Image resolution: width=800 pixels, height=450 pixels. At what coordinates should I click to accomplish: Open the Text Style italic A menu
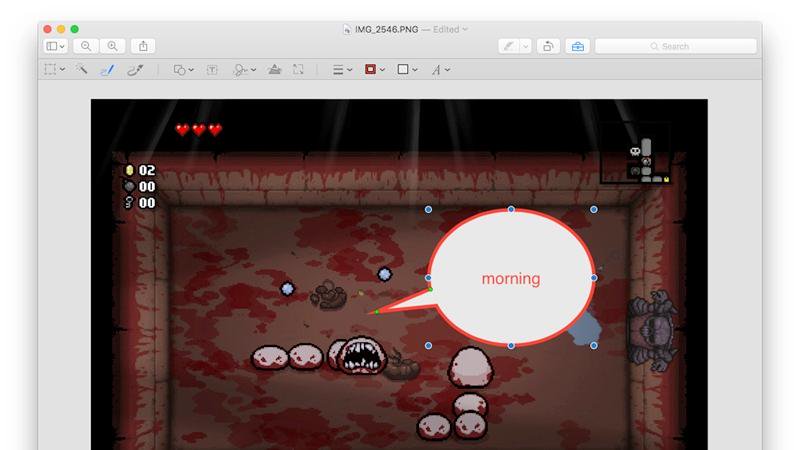point(440,70)
